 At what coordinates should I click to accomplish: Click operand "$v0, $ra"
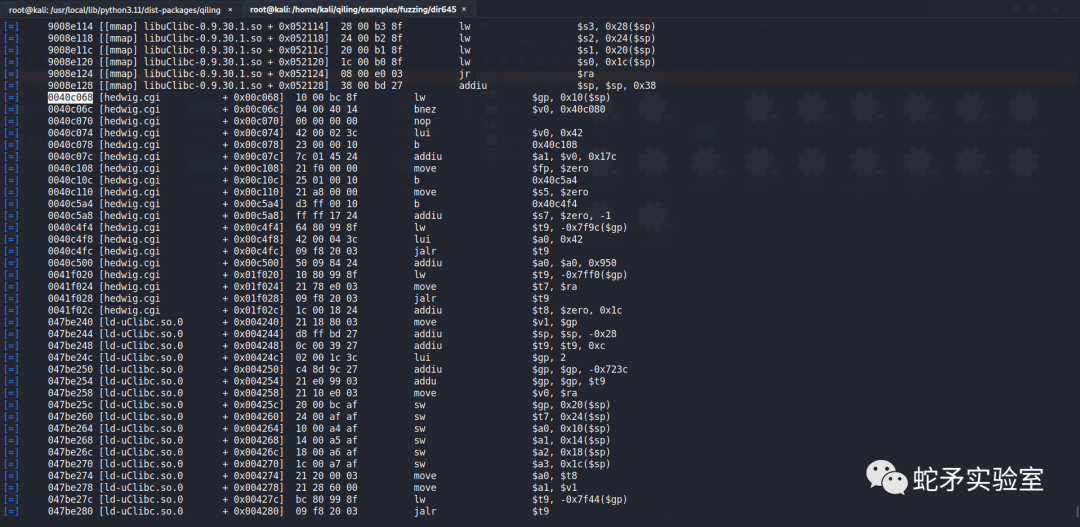(x=554, y=393)
